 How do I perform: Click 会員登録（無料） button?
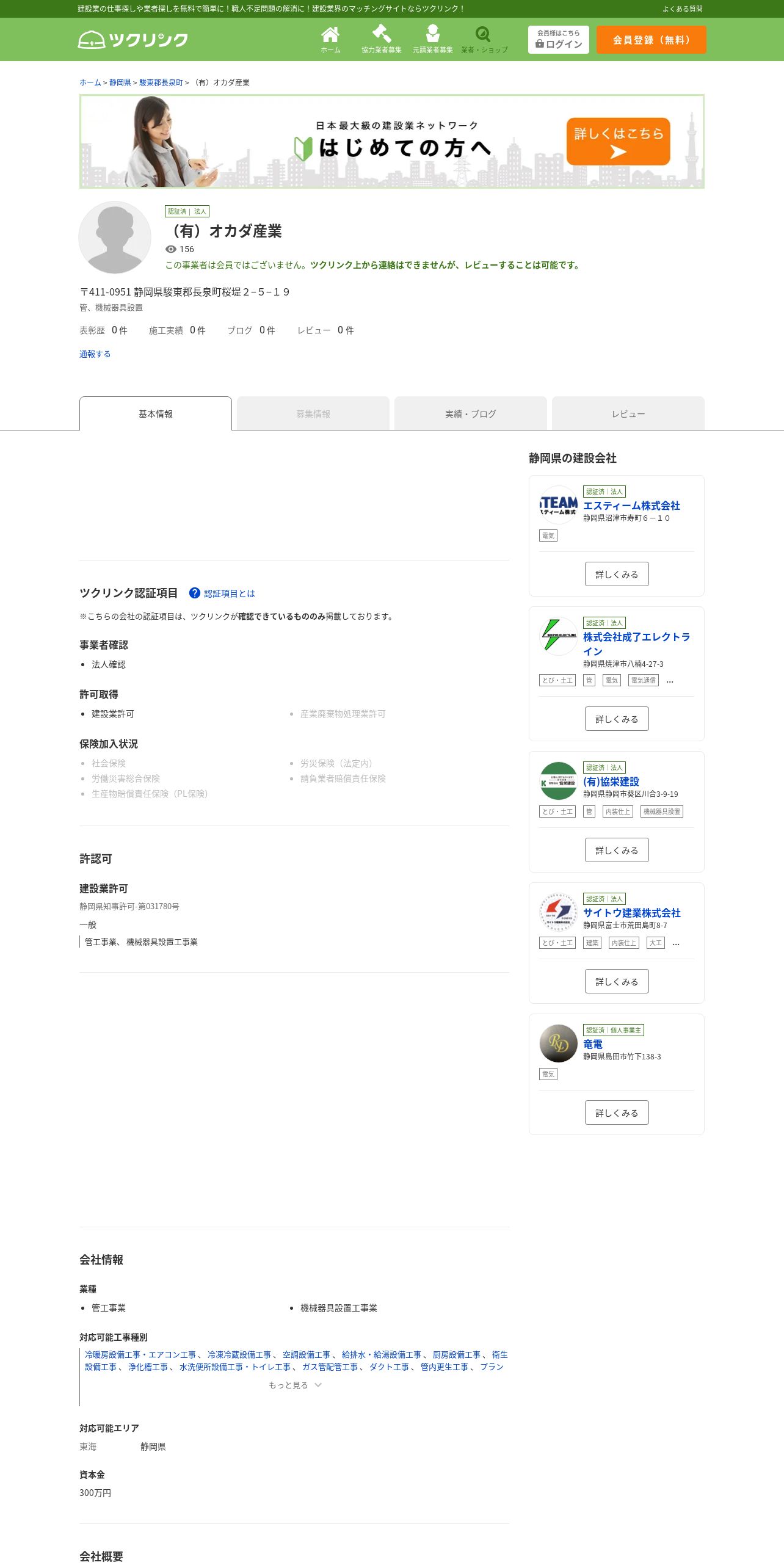[652, 40]
